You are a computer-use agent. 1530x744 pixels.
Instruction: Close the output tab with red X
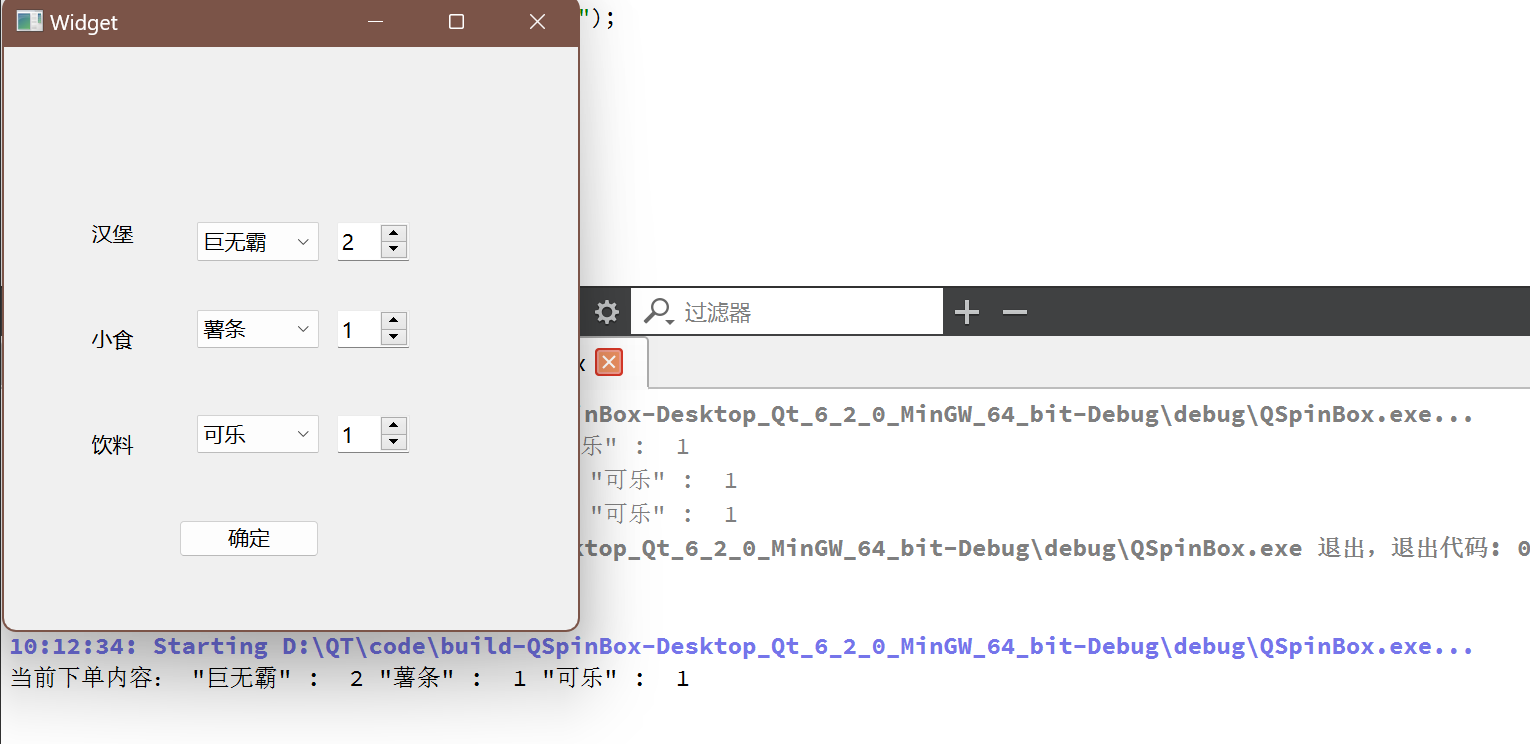609,362
